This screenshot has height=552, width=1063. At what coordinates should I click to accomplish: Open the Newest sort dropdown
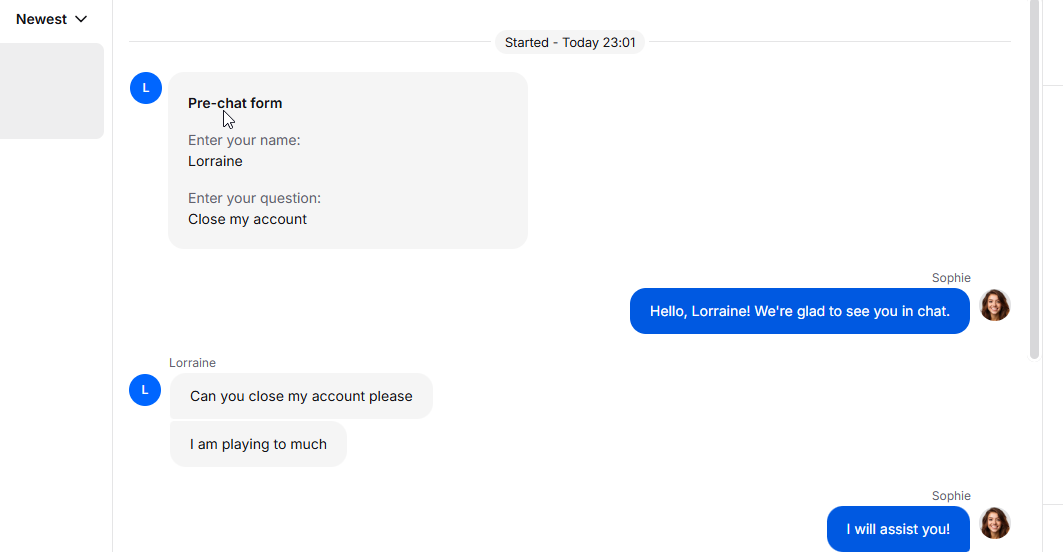point(52,19)
